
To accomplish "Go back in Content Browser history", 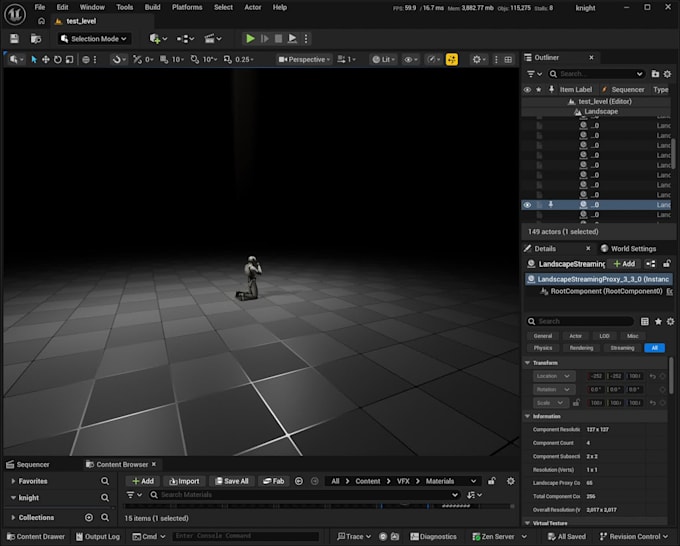I will click(x=299, y=481).
